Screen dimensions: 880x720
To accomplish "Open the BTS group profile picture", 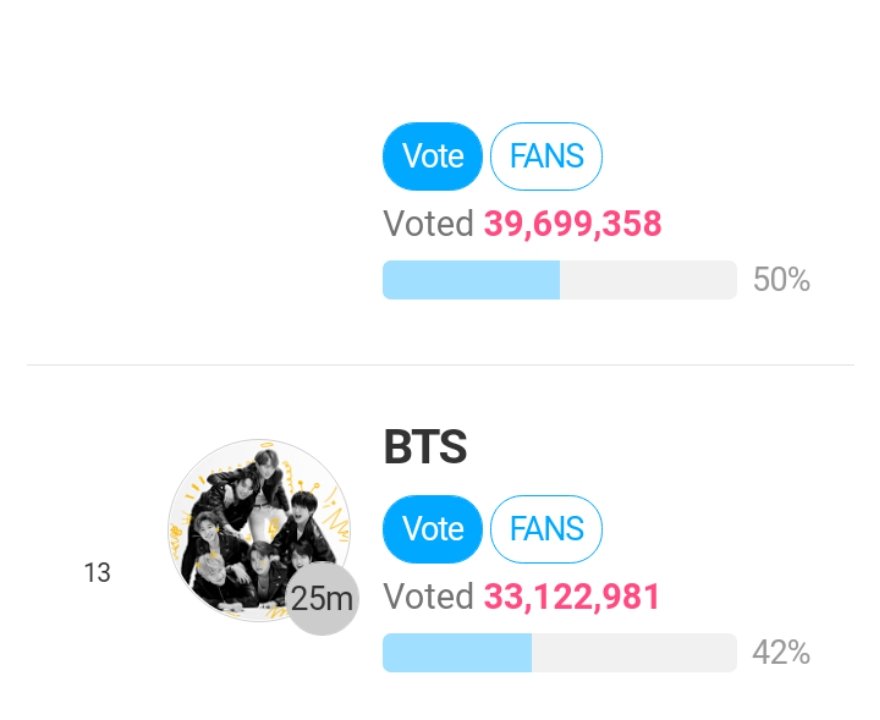I will (259, 530).
